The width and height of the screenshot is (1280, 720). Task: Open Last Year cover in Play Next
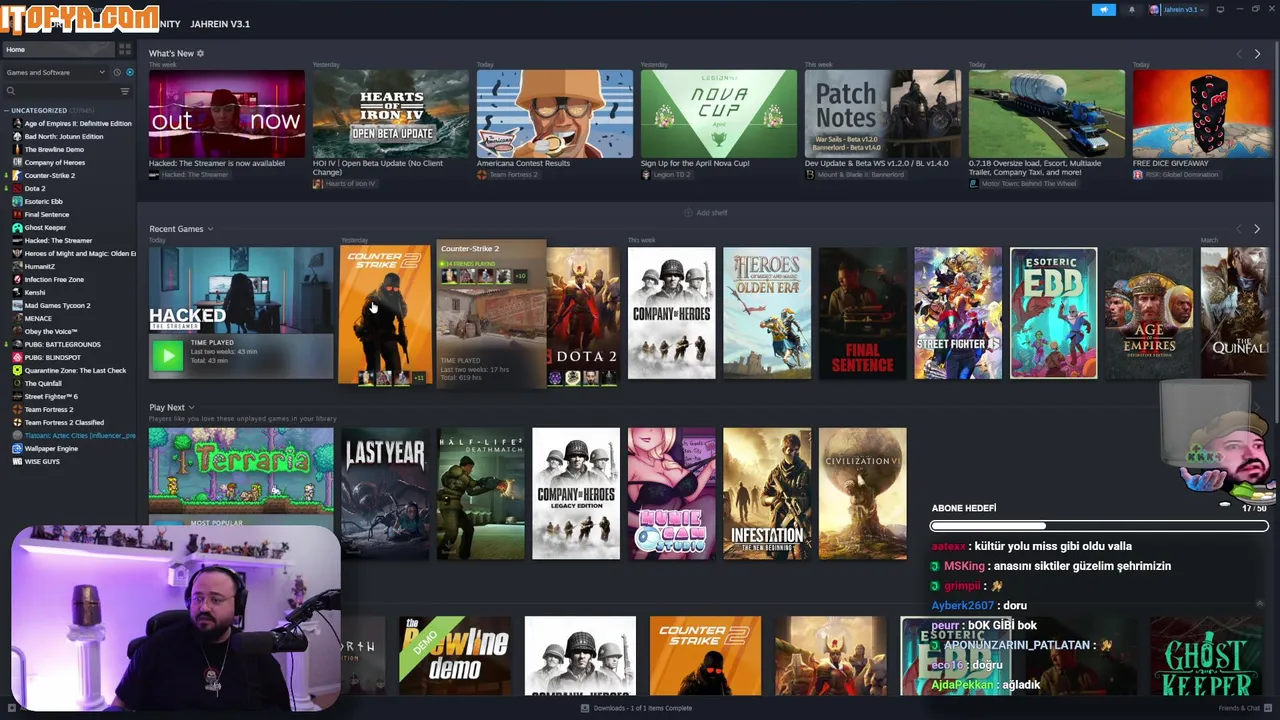point(385,493)
